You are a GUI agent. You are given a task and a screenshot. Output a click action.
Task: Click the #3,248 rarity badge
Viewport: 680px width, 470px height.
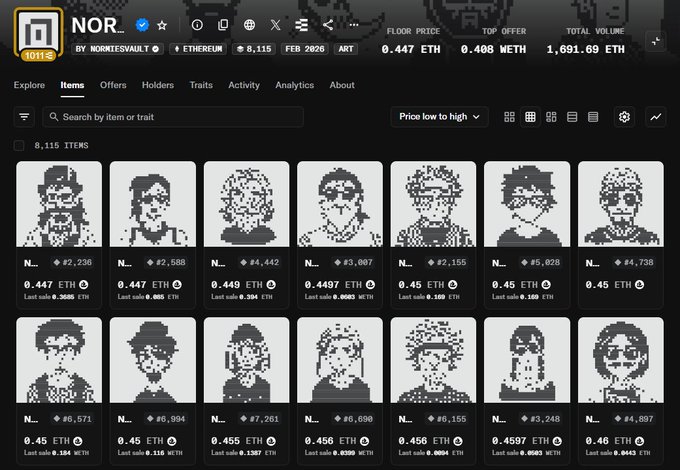tap(541, 419)
